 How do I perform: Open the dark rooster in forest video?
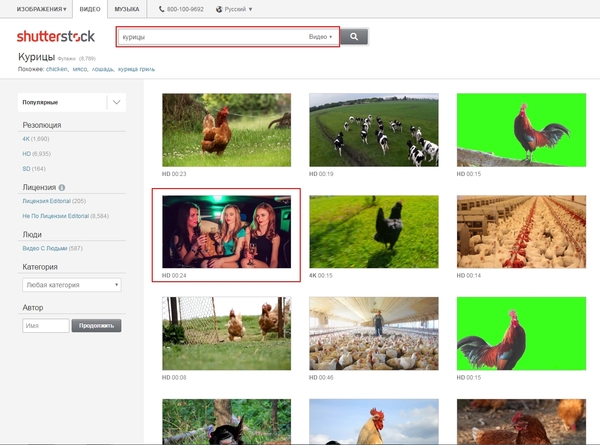[x=227, y=422]
